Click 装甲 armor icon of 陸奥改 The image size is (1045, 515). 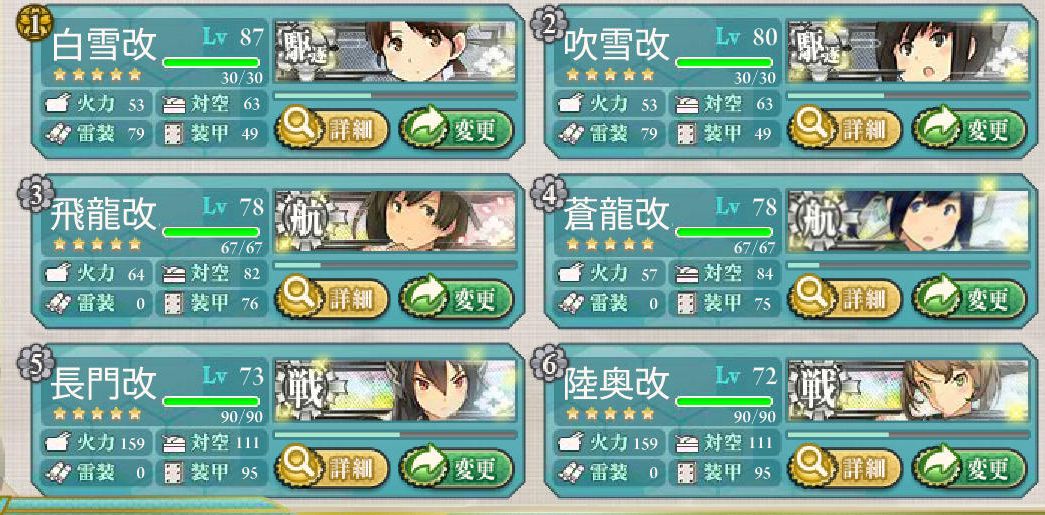tap(686, 473)
